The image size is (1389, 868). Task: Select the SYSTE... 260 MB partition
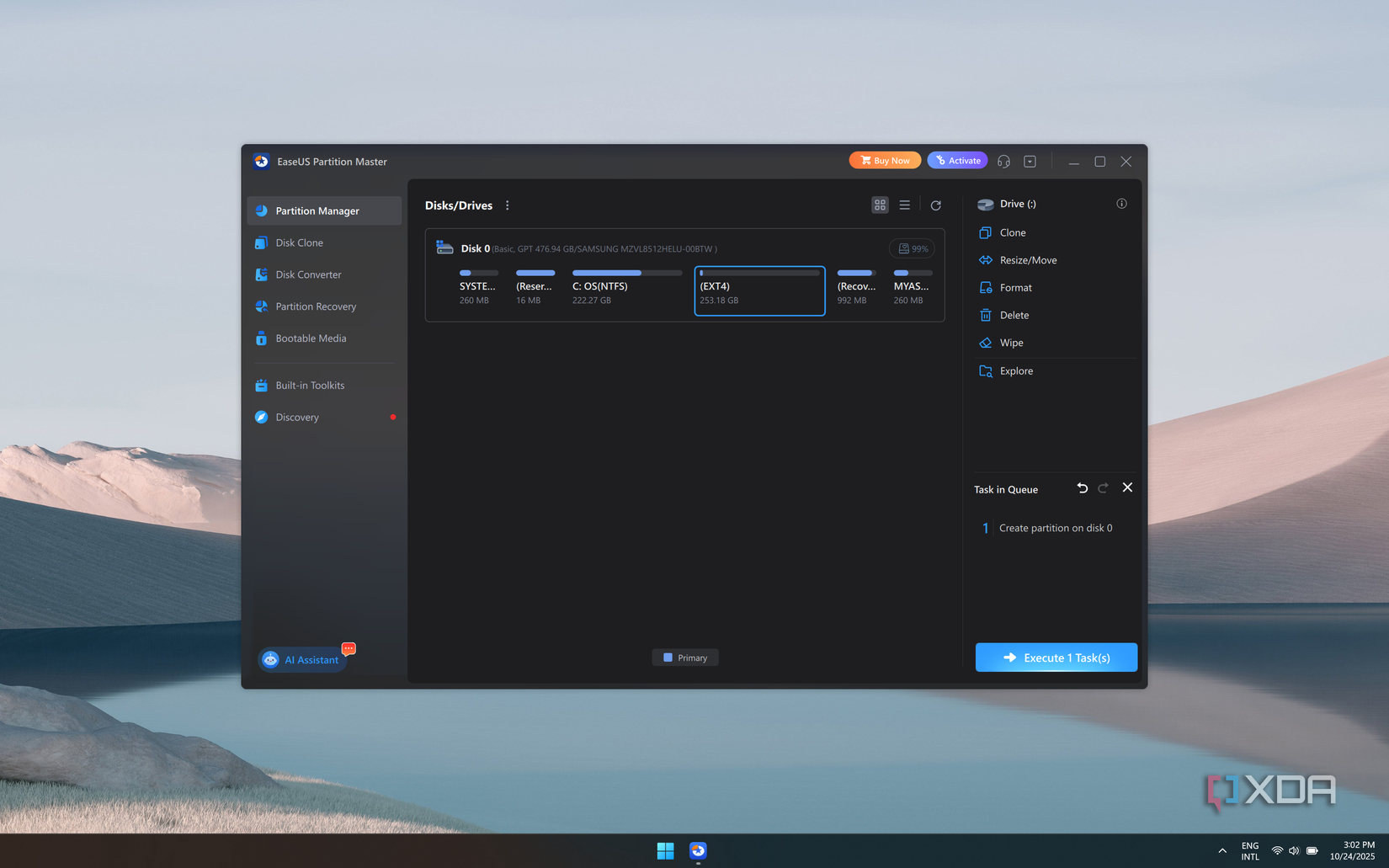coord(478,288)
